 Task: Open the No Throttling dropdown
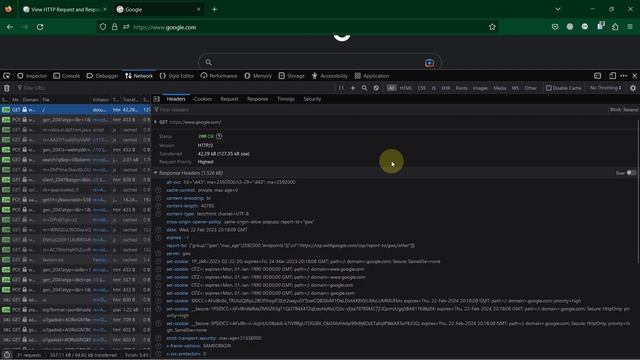pyautogui.click(x=606, y=88)
